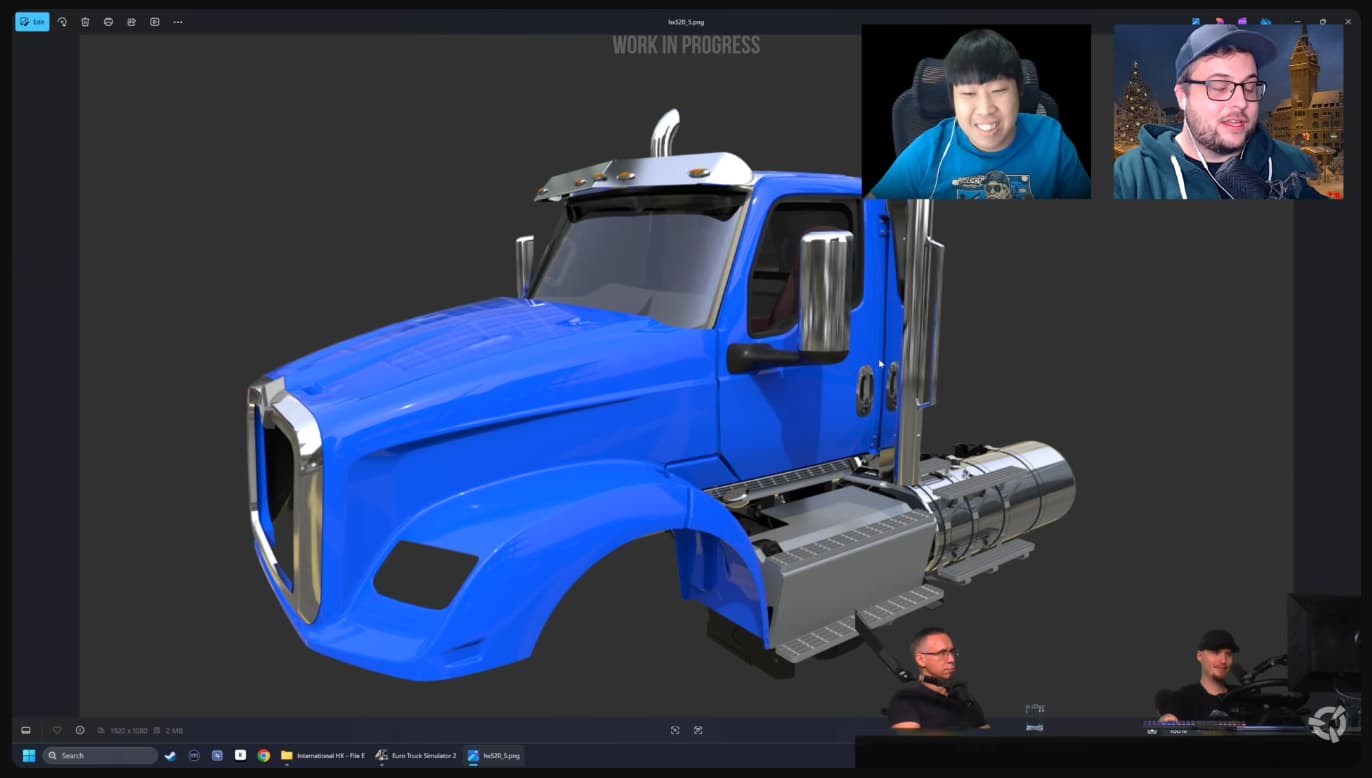
Task: Select the hx520_5.png taskbar item
Action: (494, 755)
